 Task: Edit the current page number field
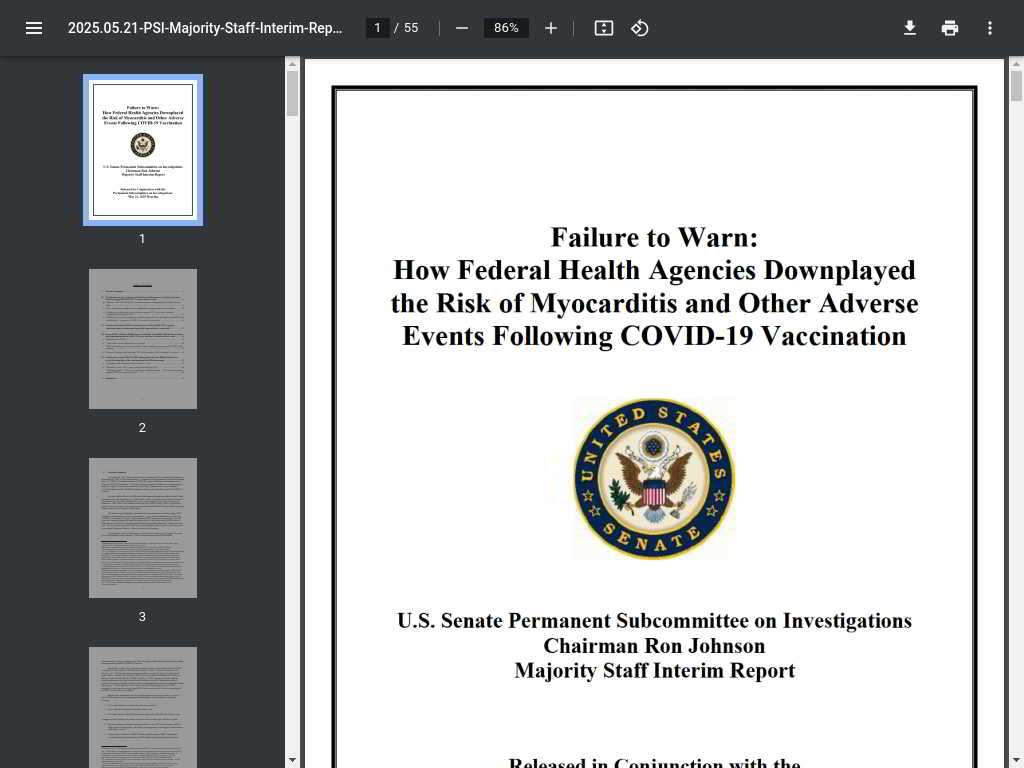377,28
